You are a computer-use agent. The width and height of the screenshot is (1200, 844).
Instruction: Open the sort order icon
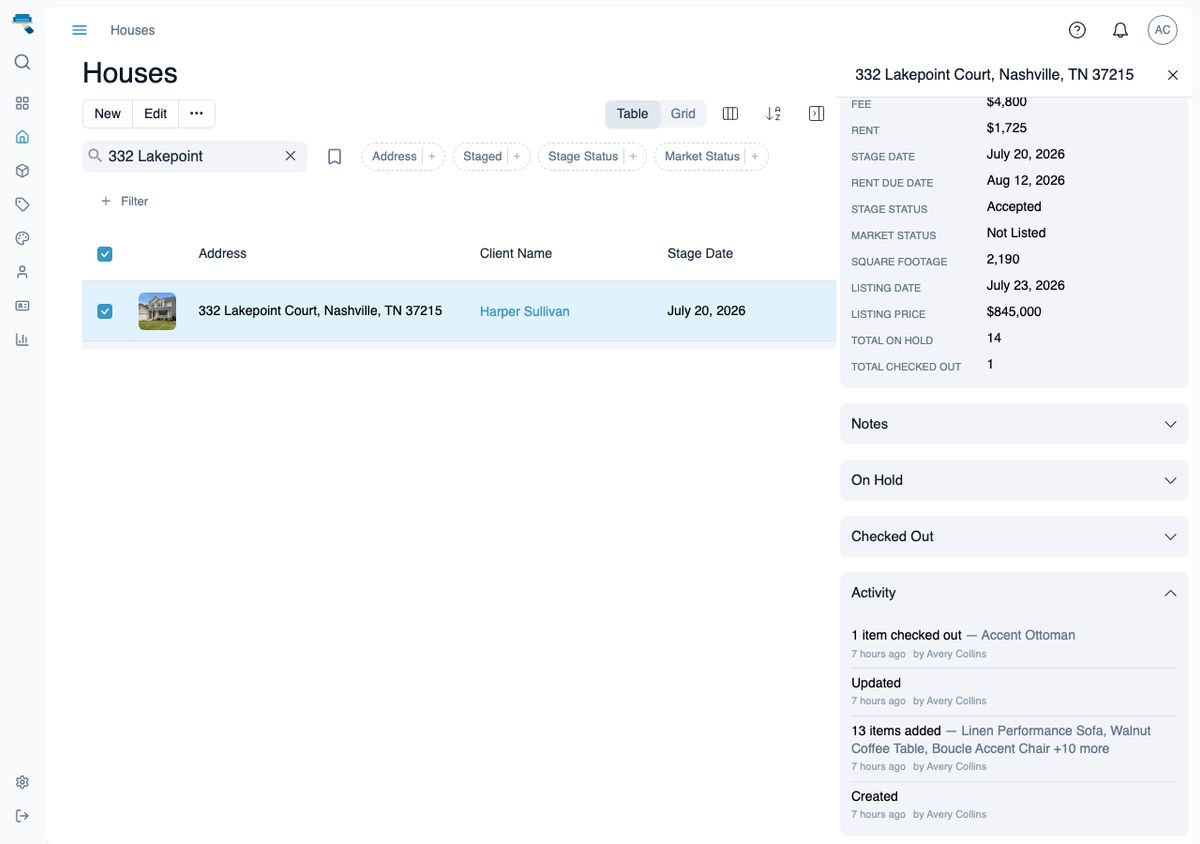(773, 114)
